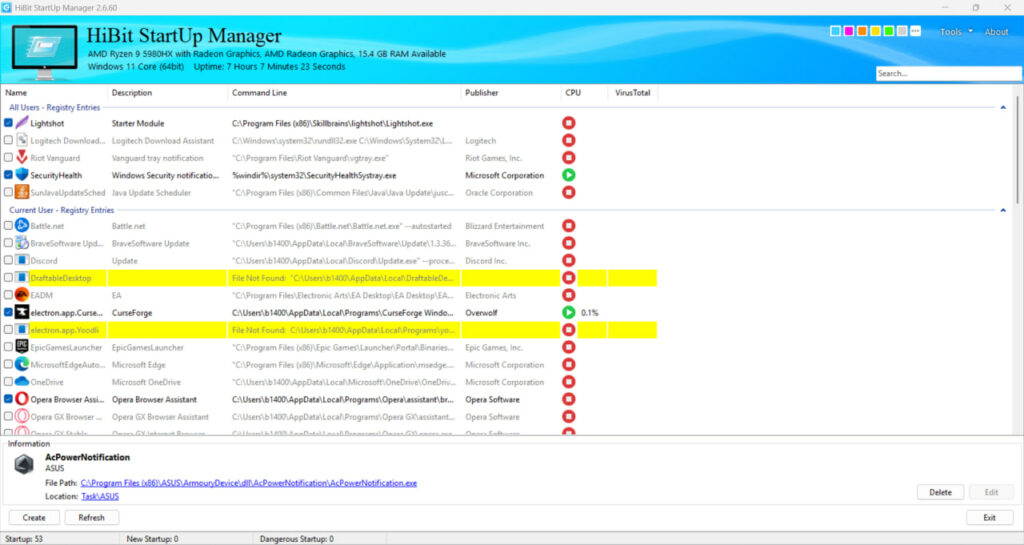The image size is (1024, 545).
Task: Enable the Discord startup checkbox
Action: point(8,260)
